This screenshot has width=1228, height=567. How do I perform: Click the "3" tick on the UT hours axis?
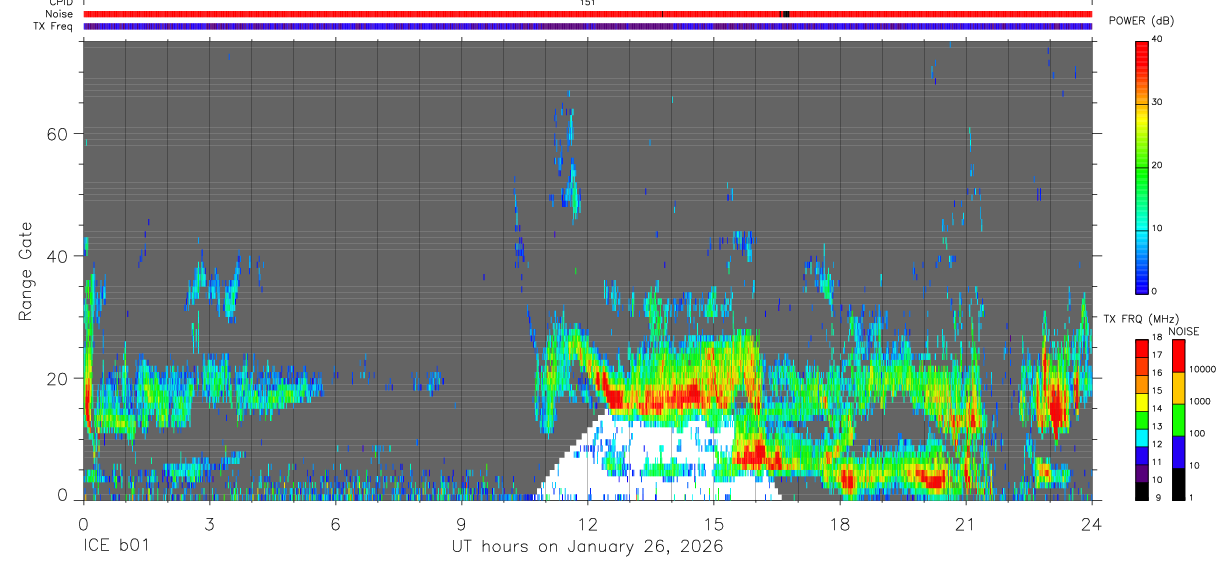209,525
